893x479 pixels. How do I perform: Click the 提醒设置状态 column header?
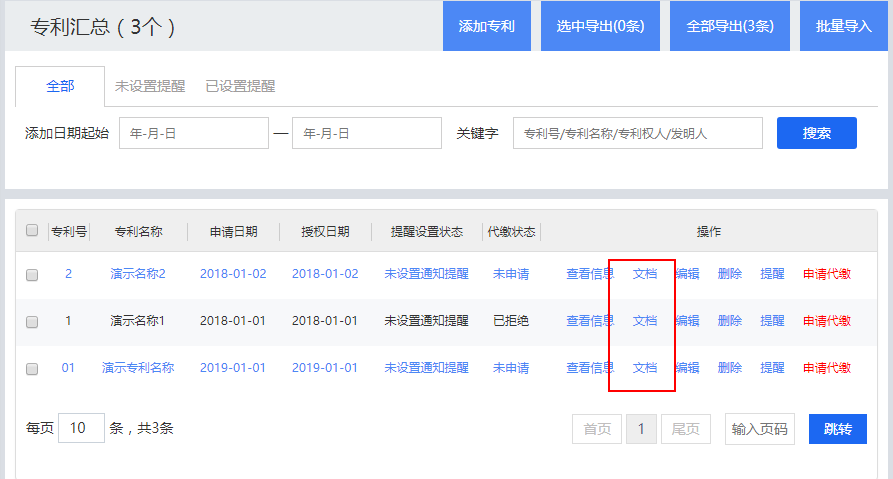[427, 232]
